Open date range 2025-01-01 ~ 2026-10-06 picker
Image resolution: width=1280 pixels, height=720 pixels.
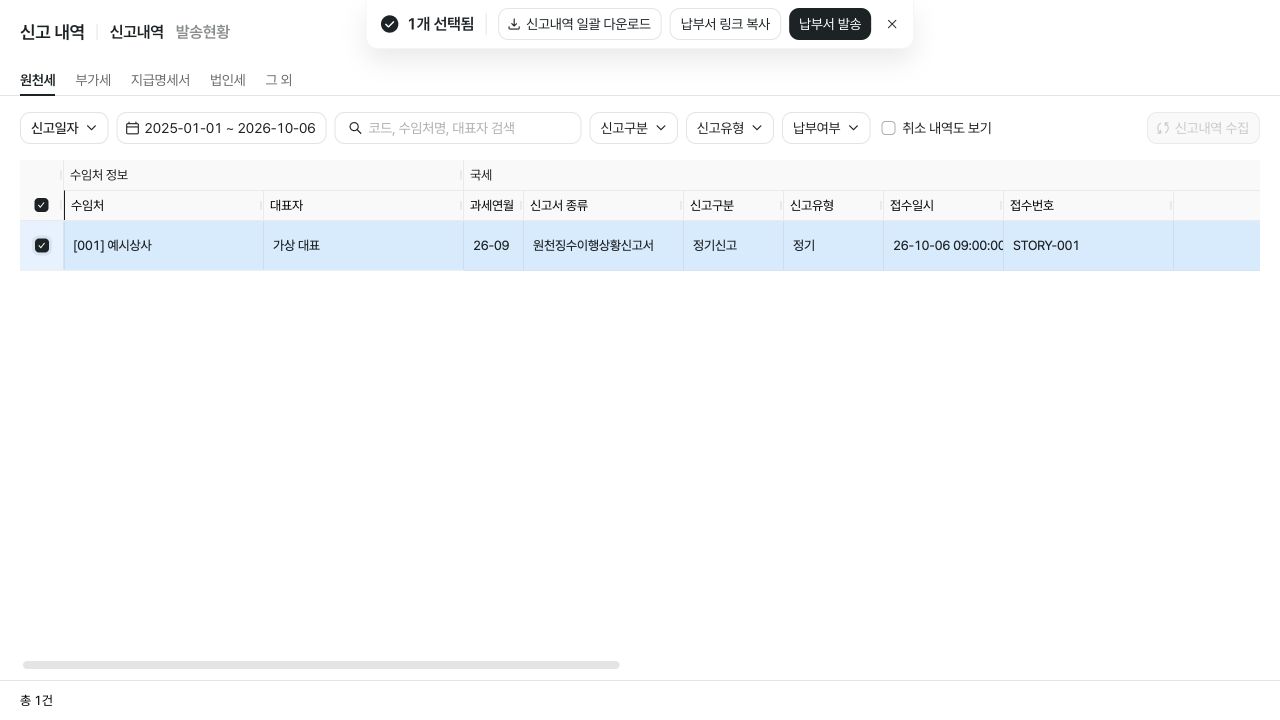point(221,128)
